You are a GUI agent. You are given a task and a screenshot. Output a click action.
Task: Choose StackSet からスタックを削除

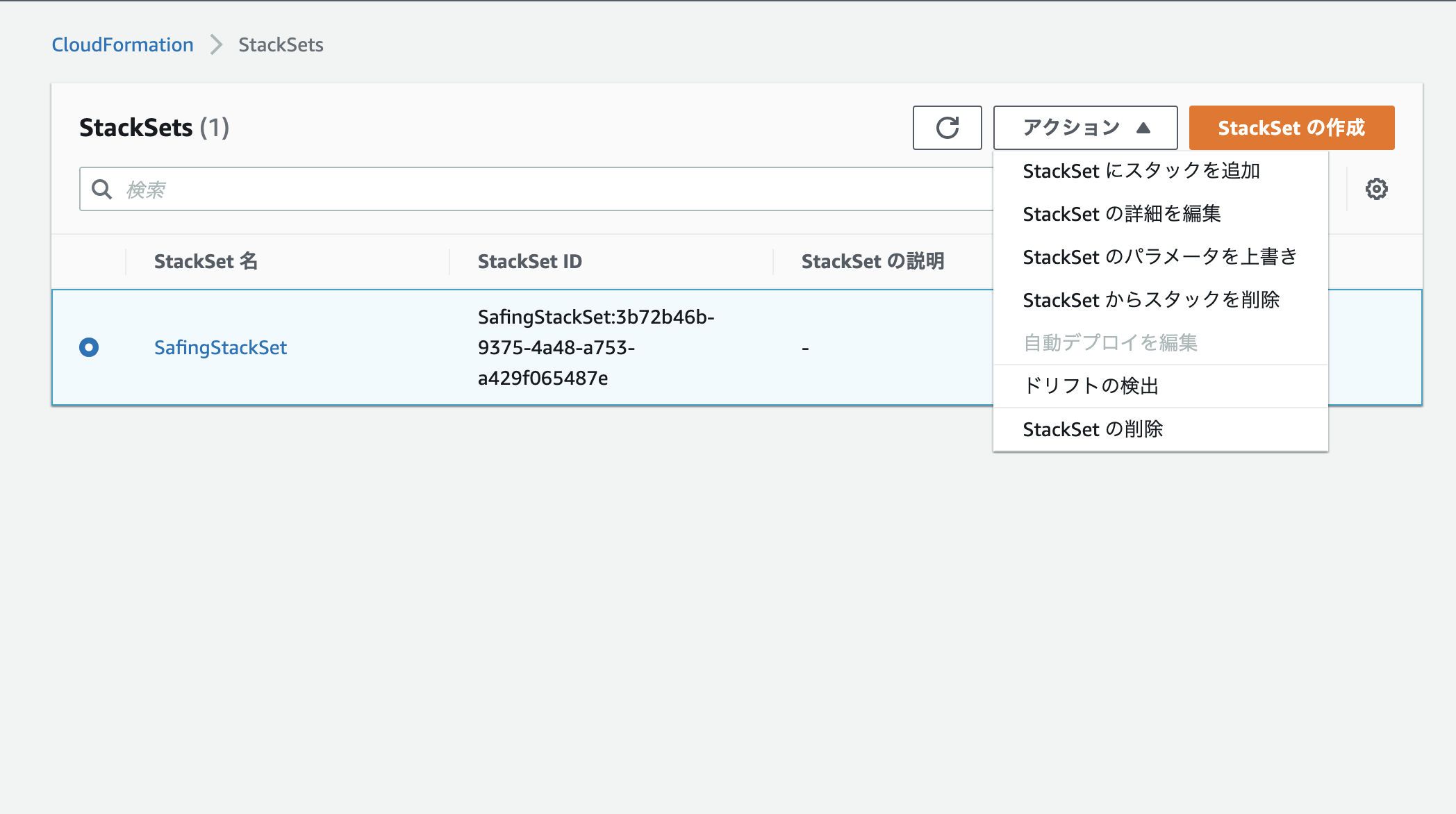[1160, 300]
